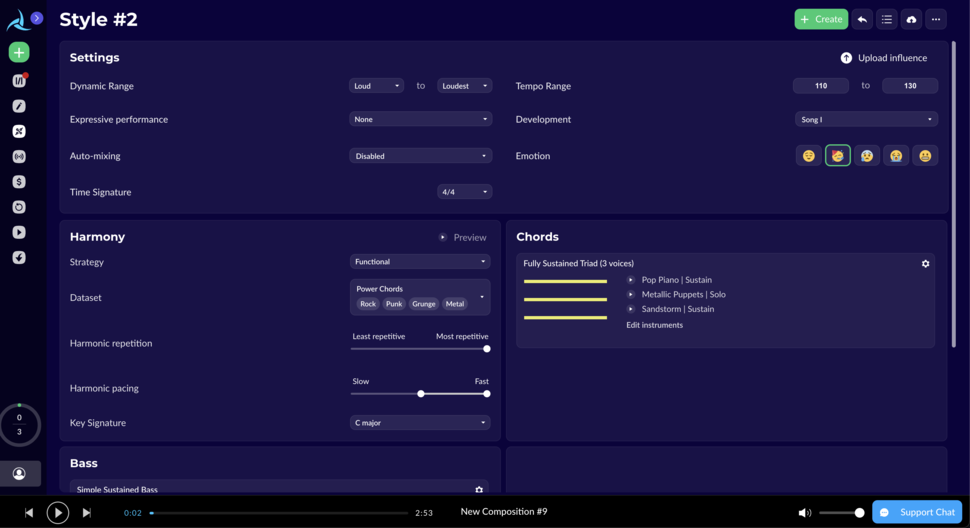Expand the Development Song I dropdown

(x=866, y=119)
